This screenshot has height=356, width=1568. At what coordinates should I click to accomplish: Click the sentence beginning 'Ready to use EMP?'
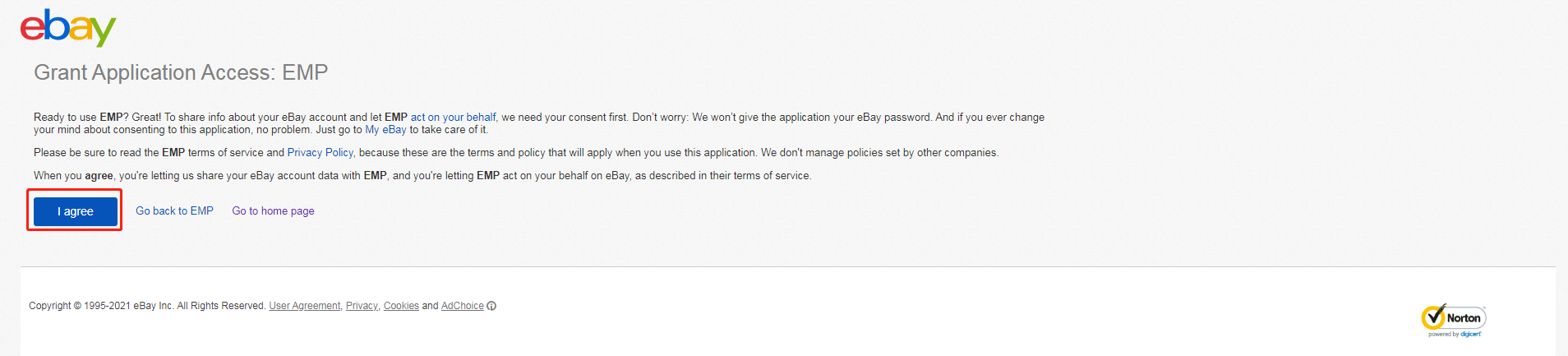pos(539,123)
